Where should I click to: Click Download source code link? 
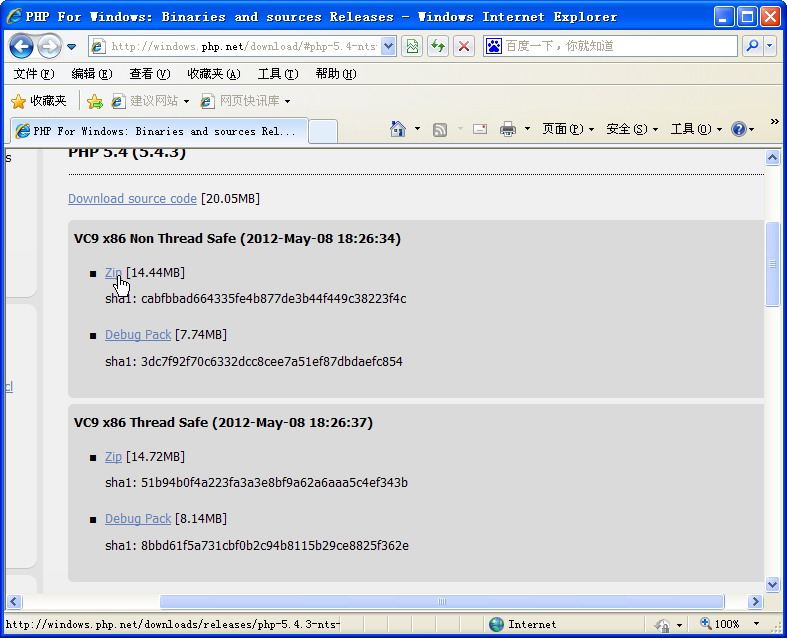pyautogui.click(x=133, y=199)
